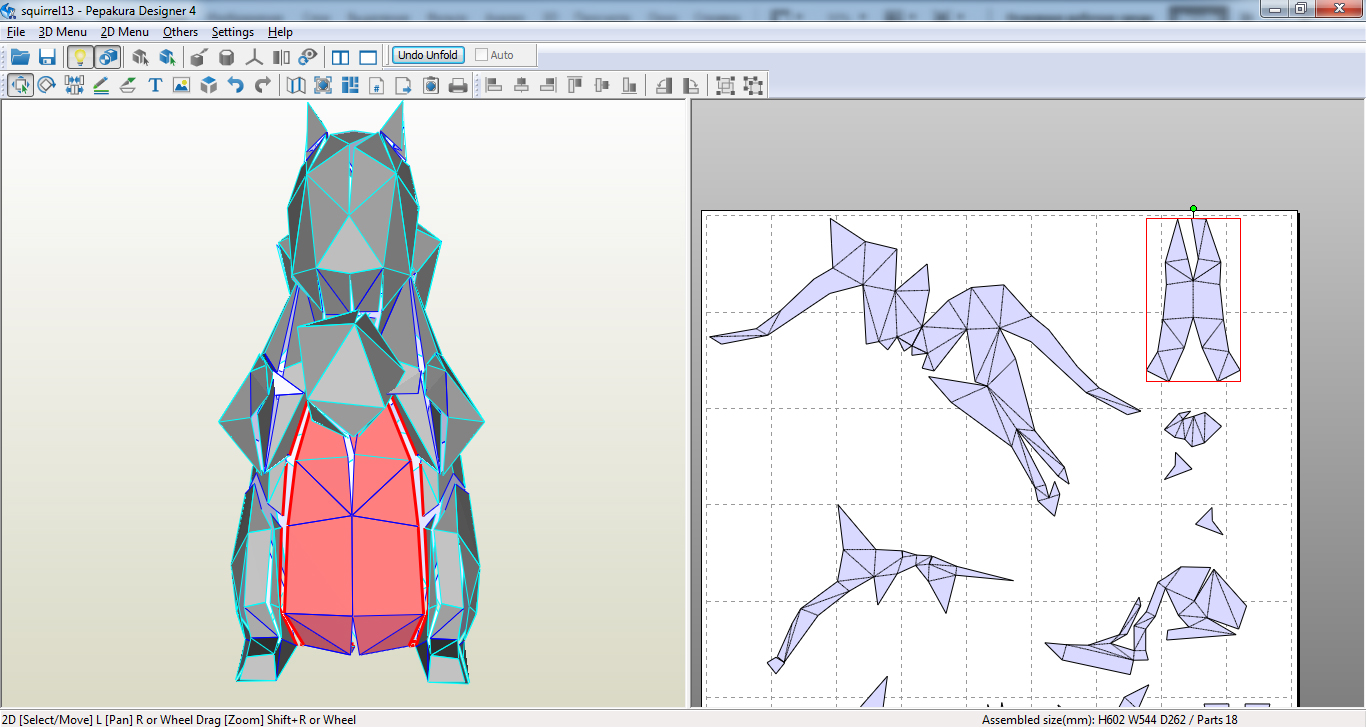Toggle the light bulb lighting button
Screen dimensions: 1366x728
(80, 57)
